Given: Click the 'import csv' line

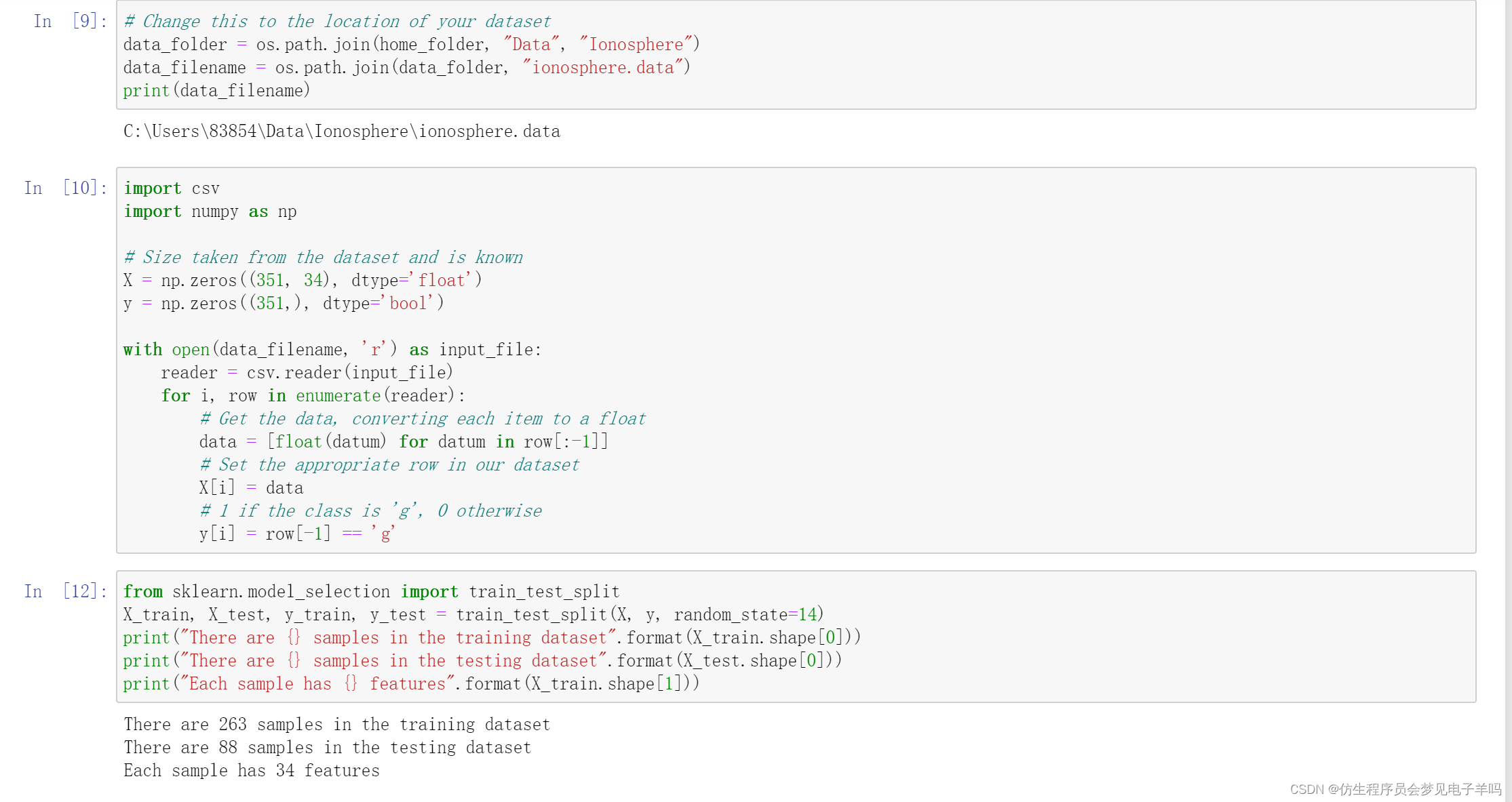Looking at the screenshot, I should (x=172, y=188).
